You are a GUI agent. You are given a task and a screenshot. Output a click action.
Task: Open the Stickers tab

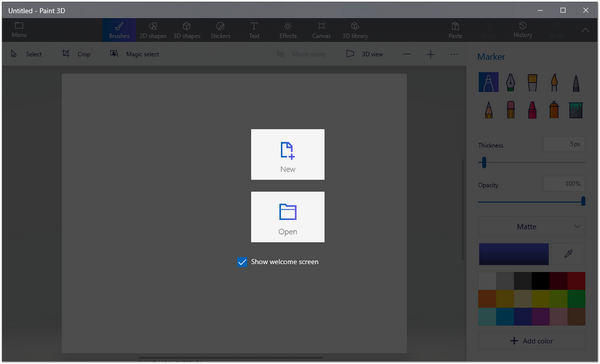click(220, 30)
